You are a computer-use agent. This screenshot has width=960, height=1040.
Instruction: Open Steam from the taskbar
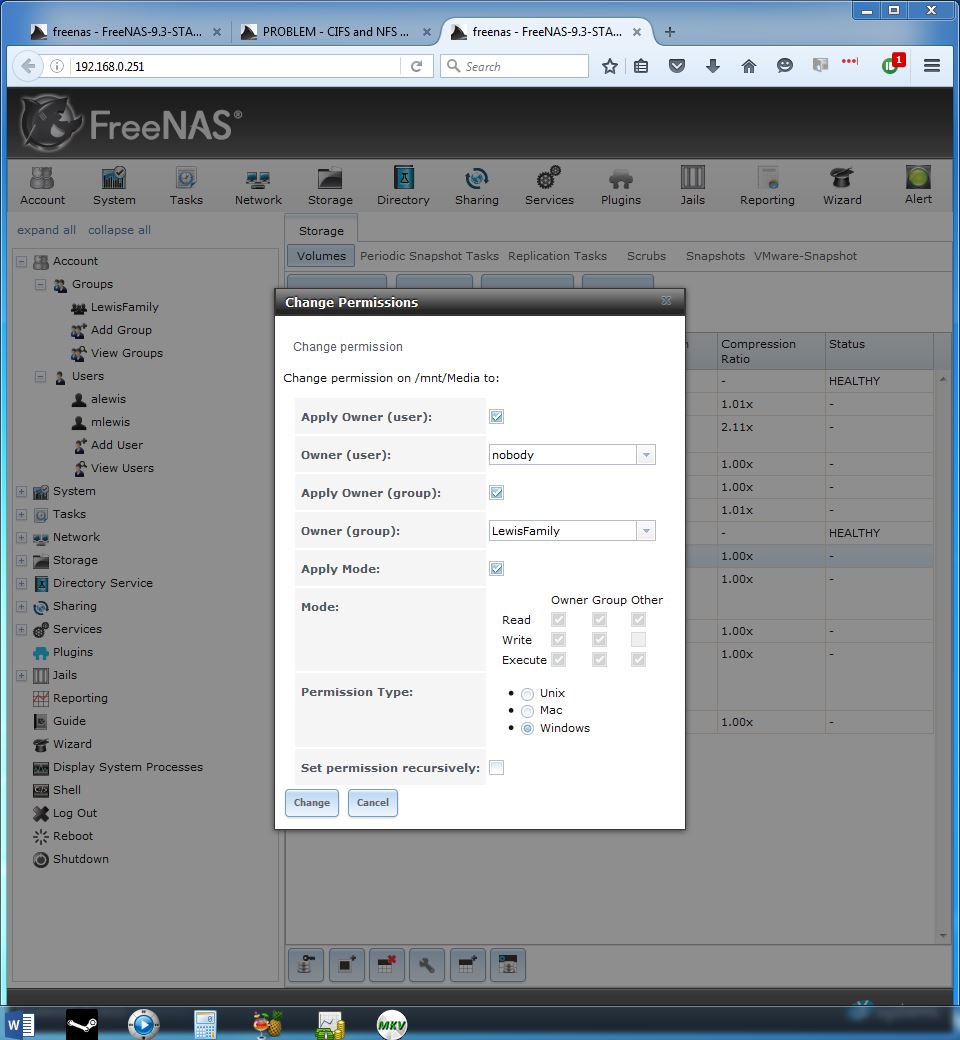click(x=82, y=1024)
